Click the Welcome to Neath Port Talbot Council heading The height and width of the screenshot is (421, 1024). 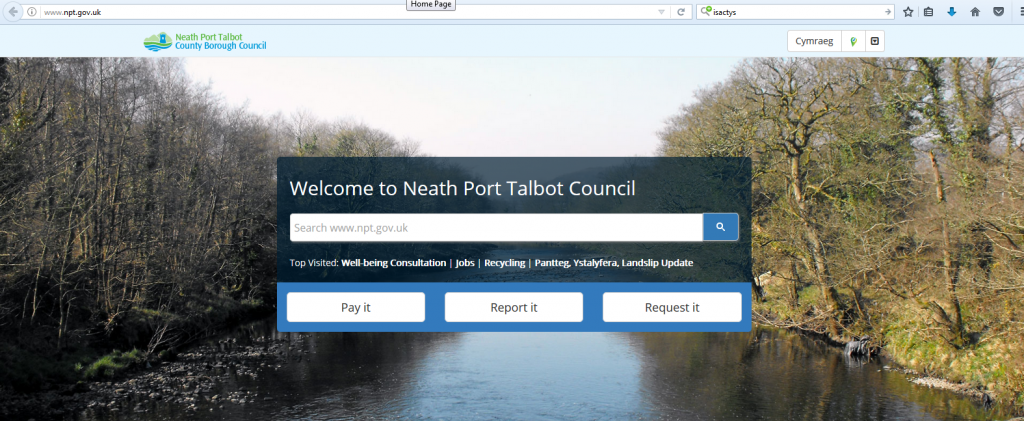(462, 189)
